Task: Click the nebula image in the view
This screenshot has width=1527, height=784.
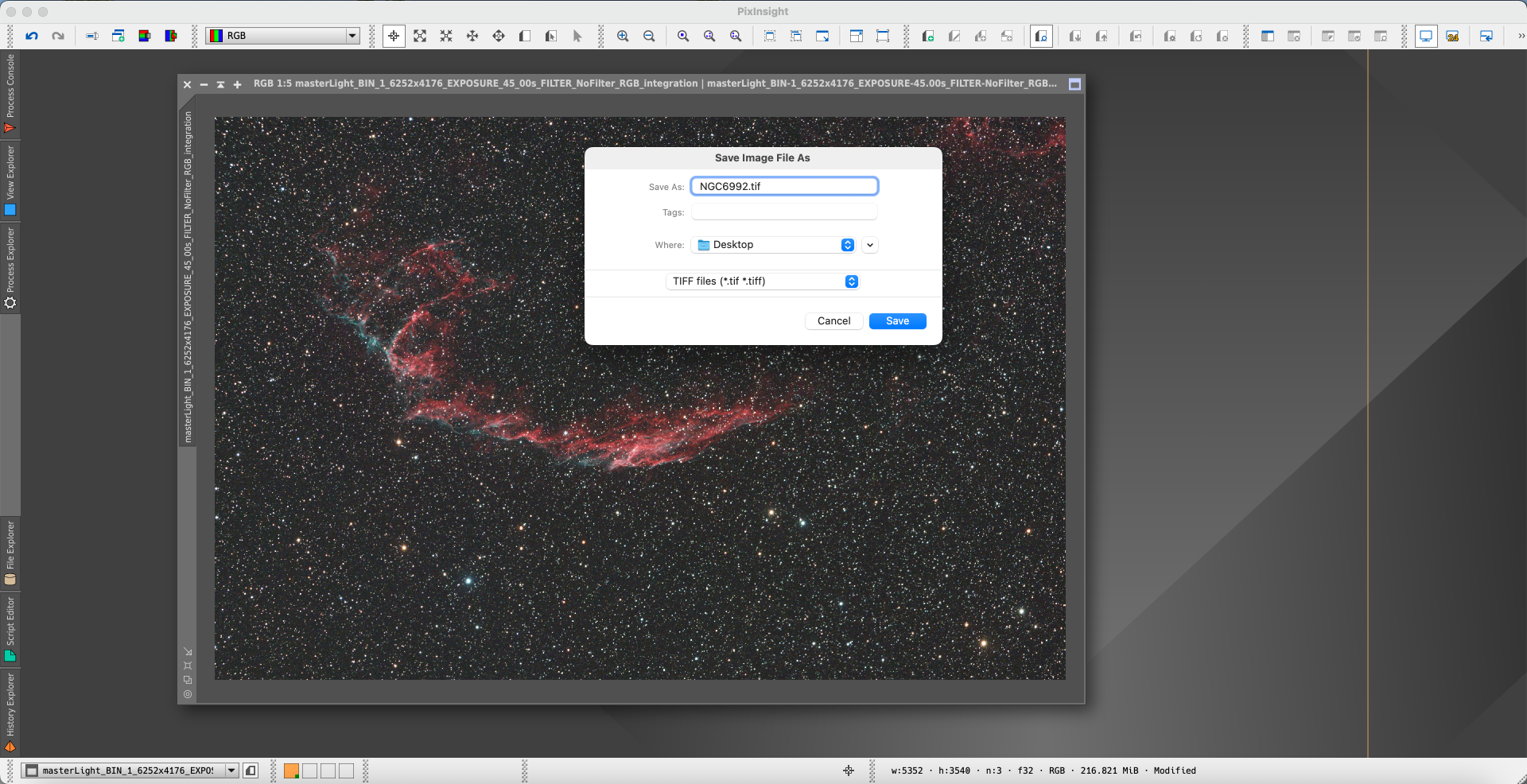Action: [639, 398]
